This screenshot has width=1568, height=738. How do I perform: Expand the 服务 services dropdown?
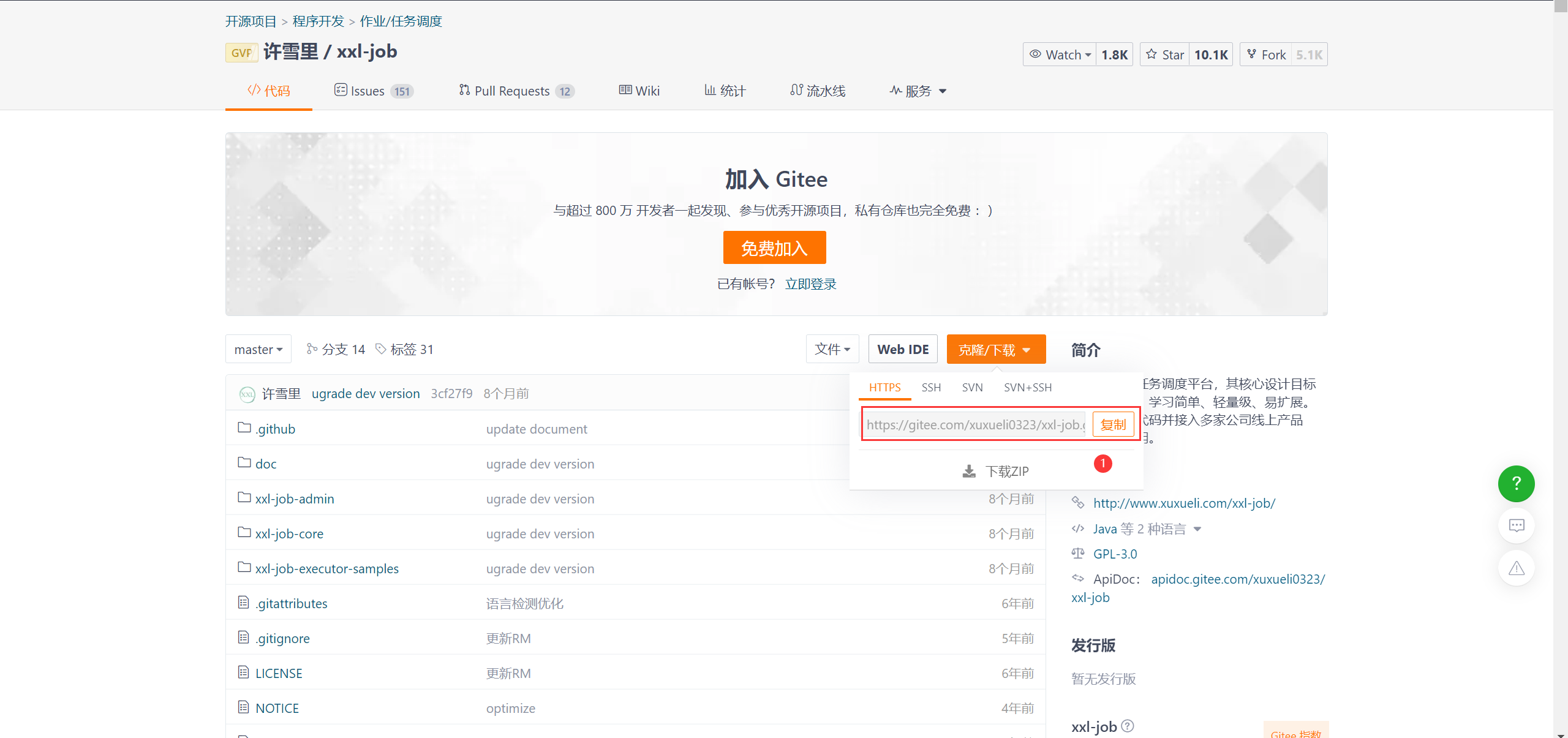click(x=918, y=91)
